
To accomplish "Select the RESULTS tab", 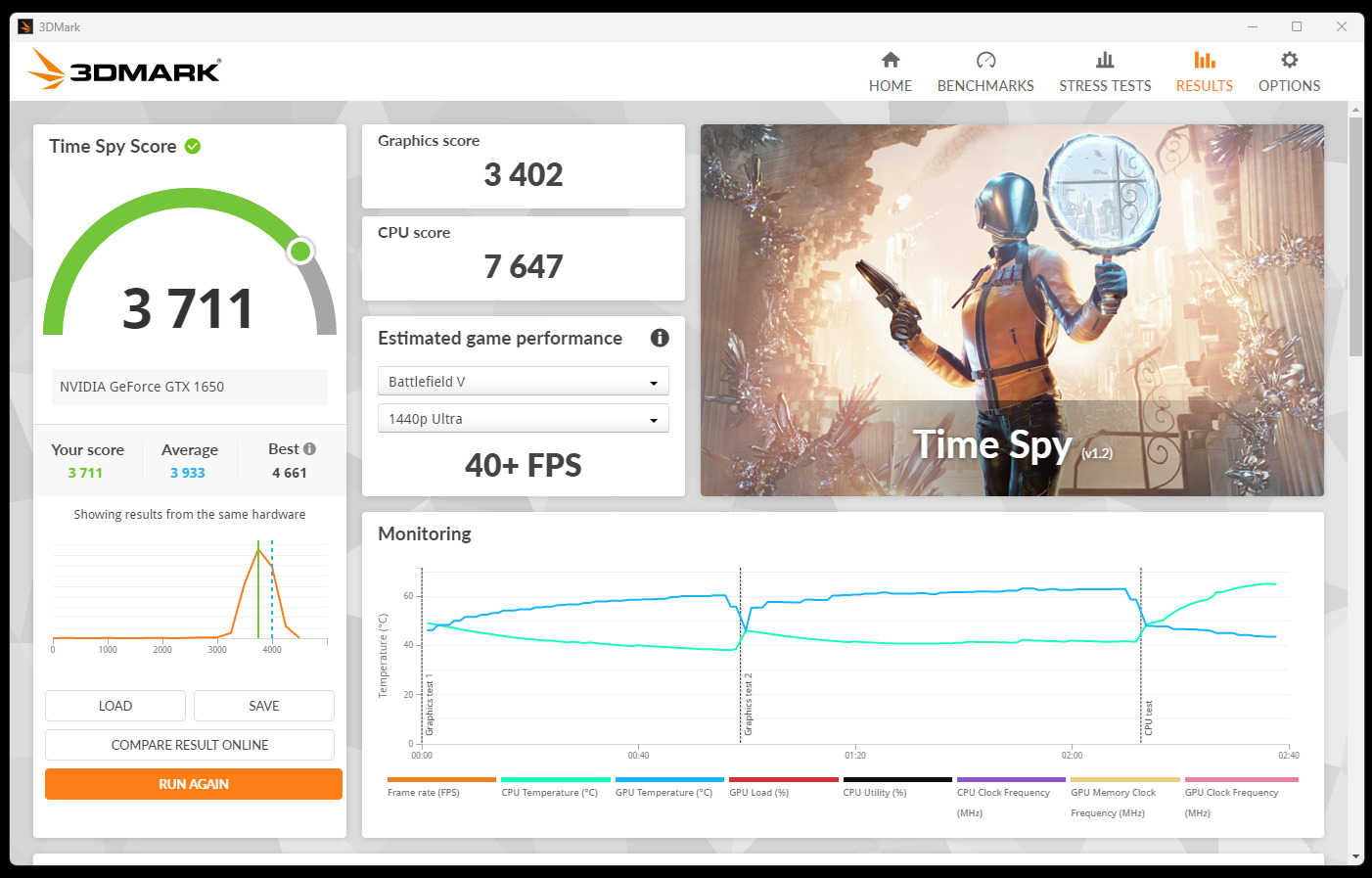I will (x=1204, y=72).
